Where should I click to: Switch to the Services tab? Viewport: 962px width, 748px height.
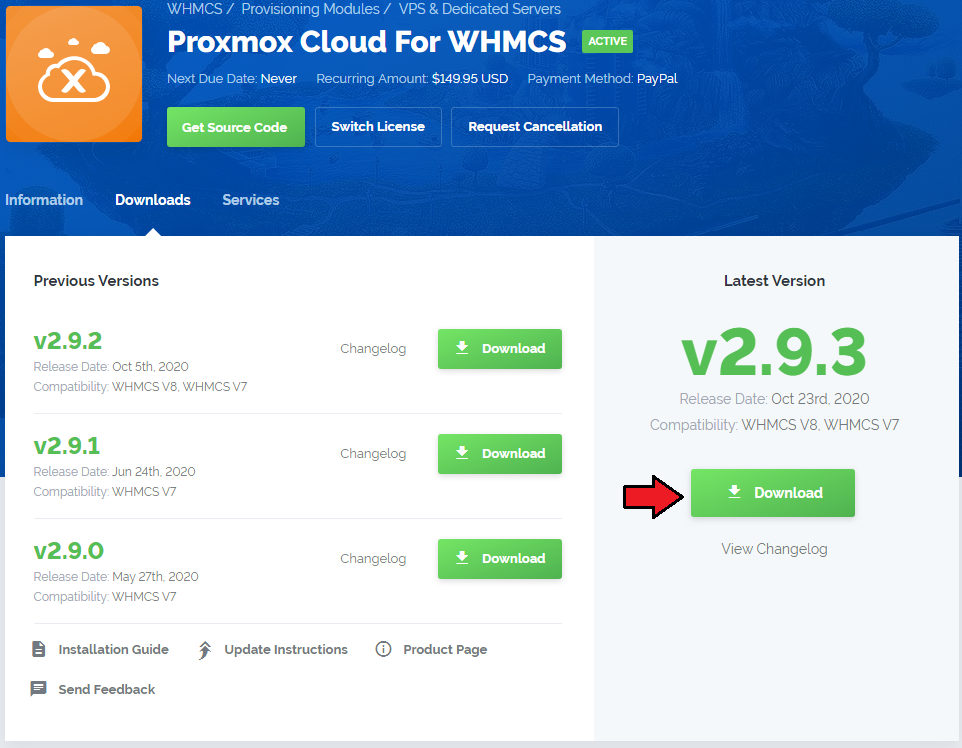pyautogui.click(x=251, y=200)
